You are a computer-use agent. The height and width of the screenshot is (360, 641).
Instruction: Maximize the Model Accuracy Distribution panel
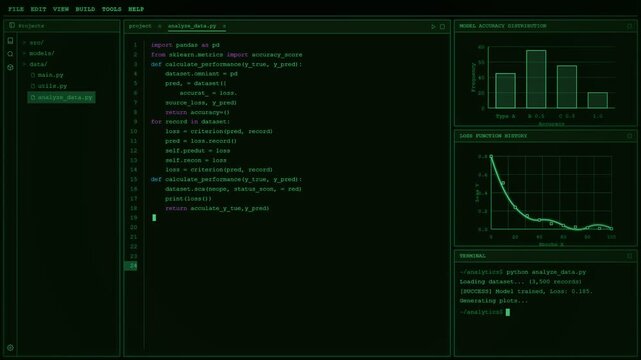(x=630, y=26)
